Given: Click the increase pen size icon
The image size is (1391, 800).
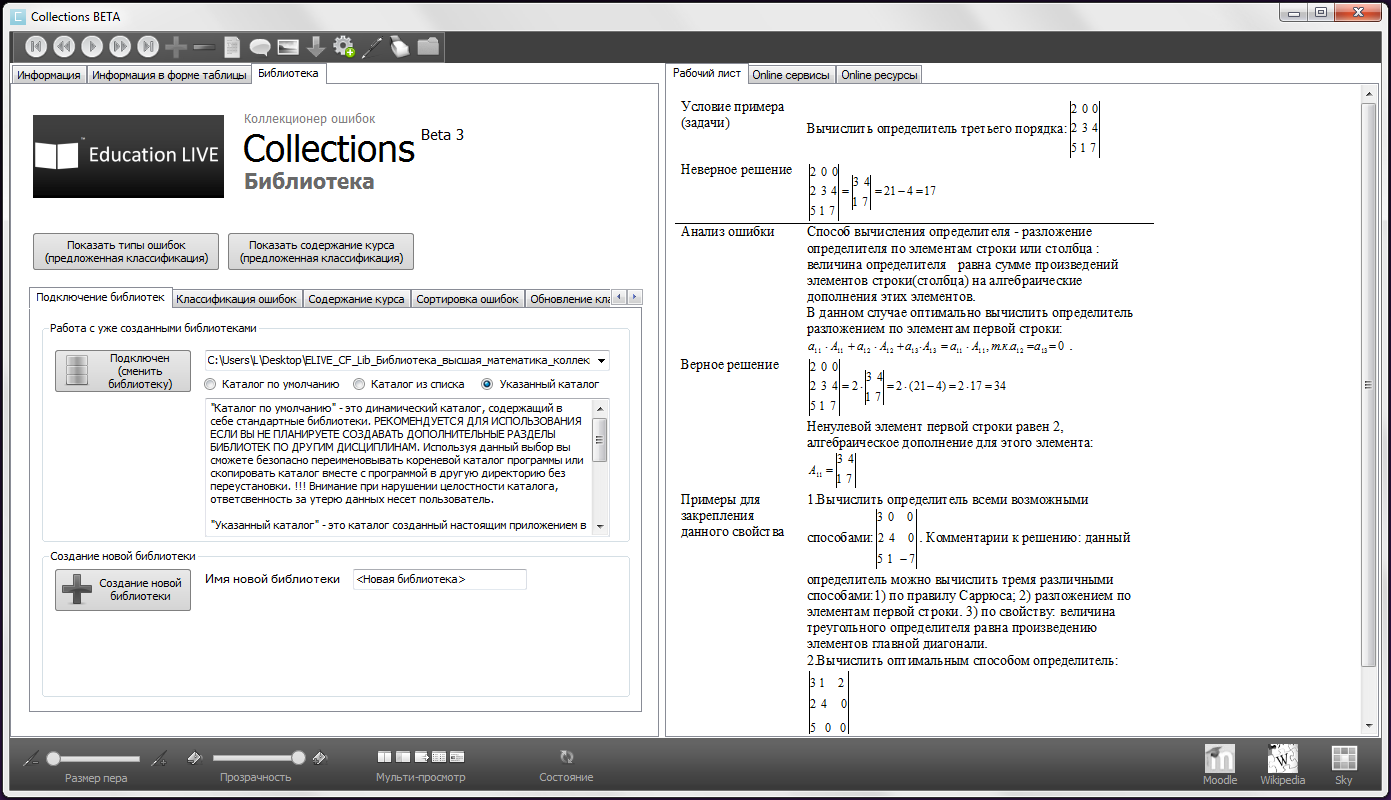Looking at the screenshot, I should [158, 758].
